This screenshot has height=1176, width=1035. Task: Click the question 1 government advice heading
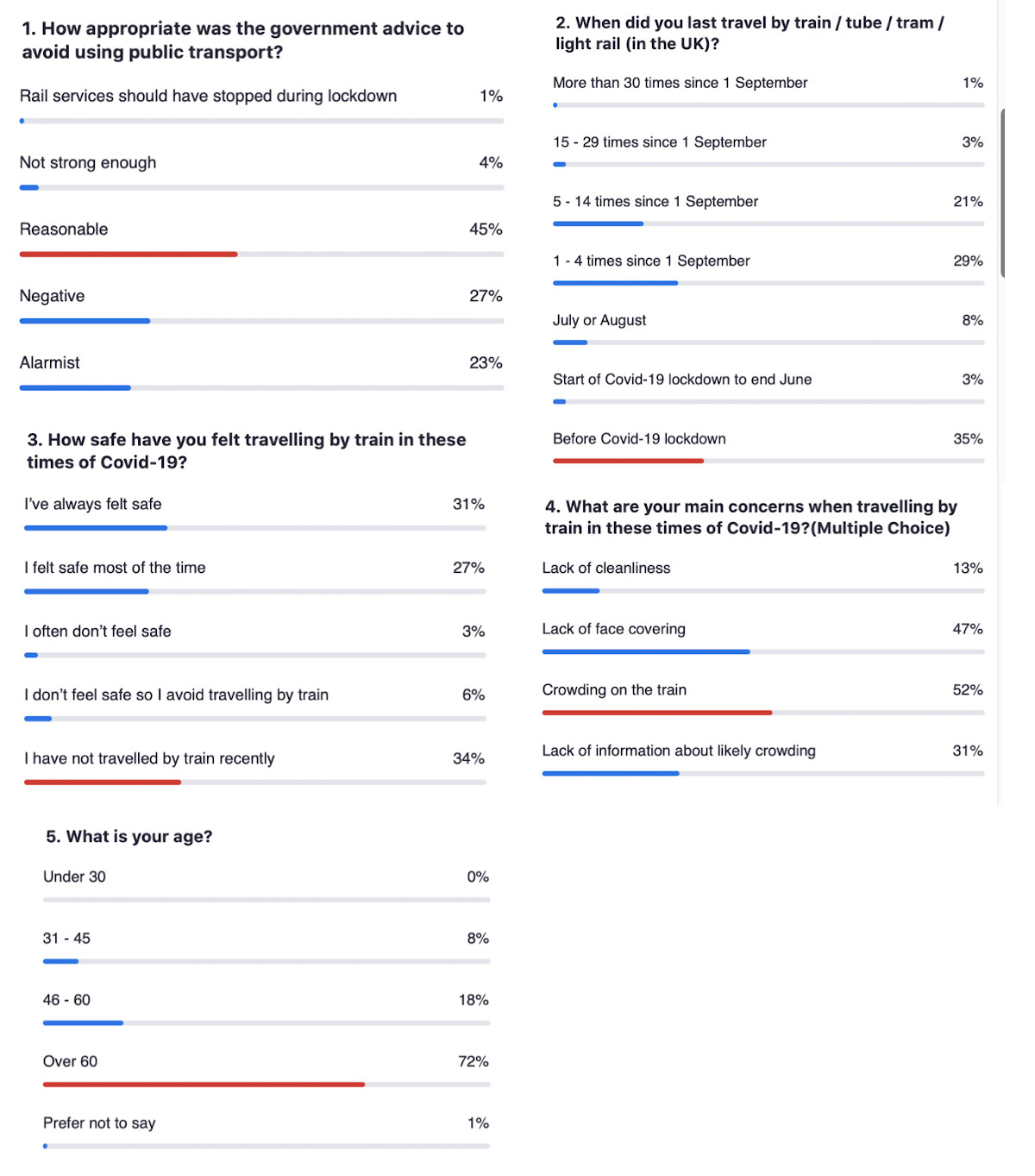pyautogui.click(x=243, y=41)
